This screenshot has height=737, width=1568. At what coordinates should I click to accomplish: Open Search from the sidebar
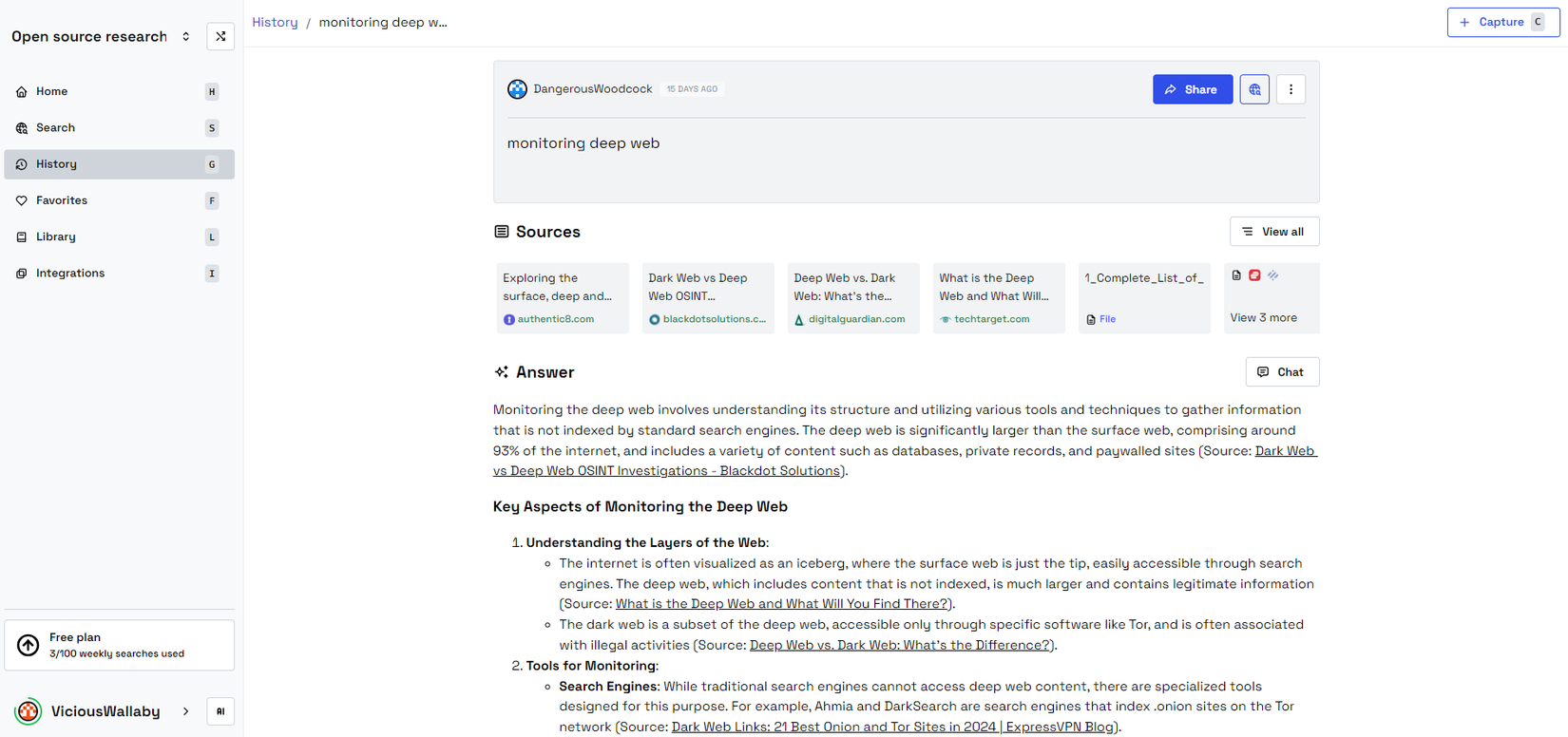[x=55, y=127]
